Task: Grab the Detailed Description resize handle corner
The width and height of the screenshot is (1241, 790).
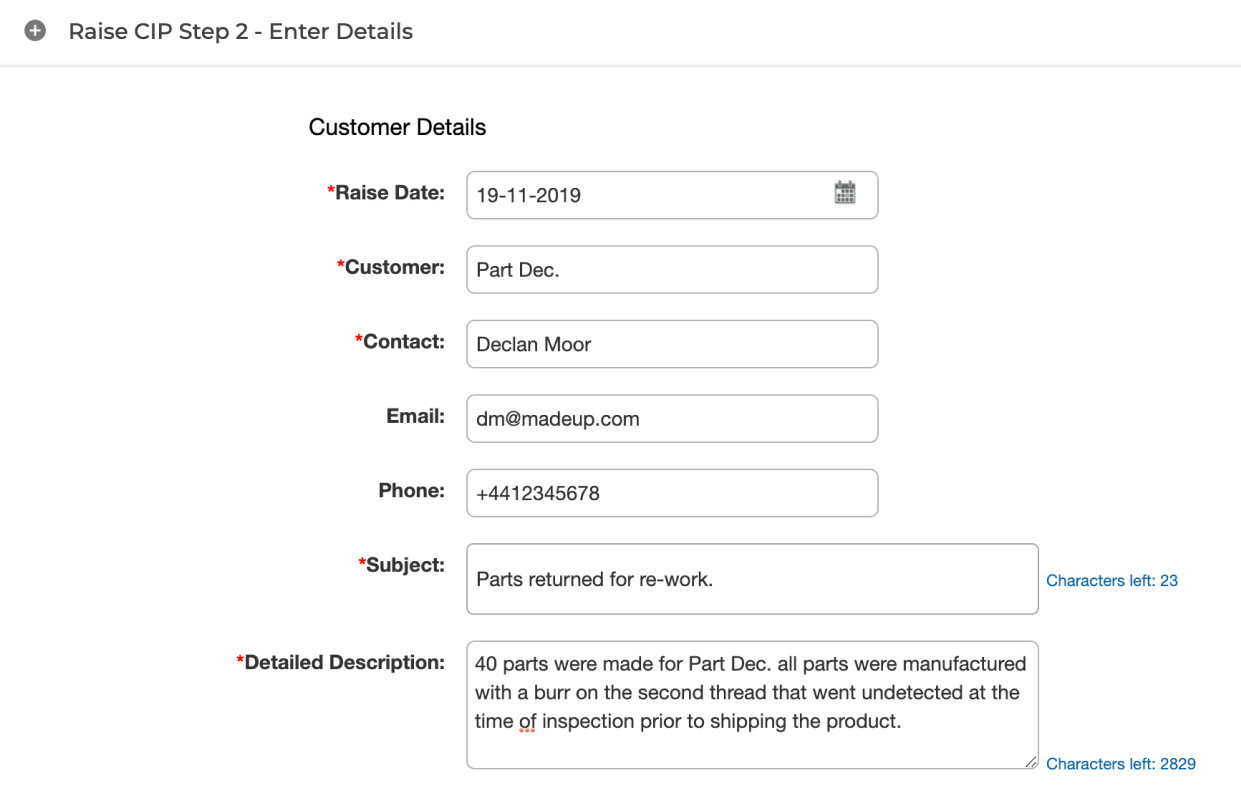Action: point(1031,762)
